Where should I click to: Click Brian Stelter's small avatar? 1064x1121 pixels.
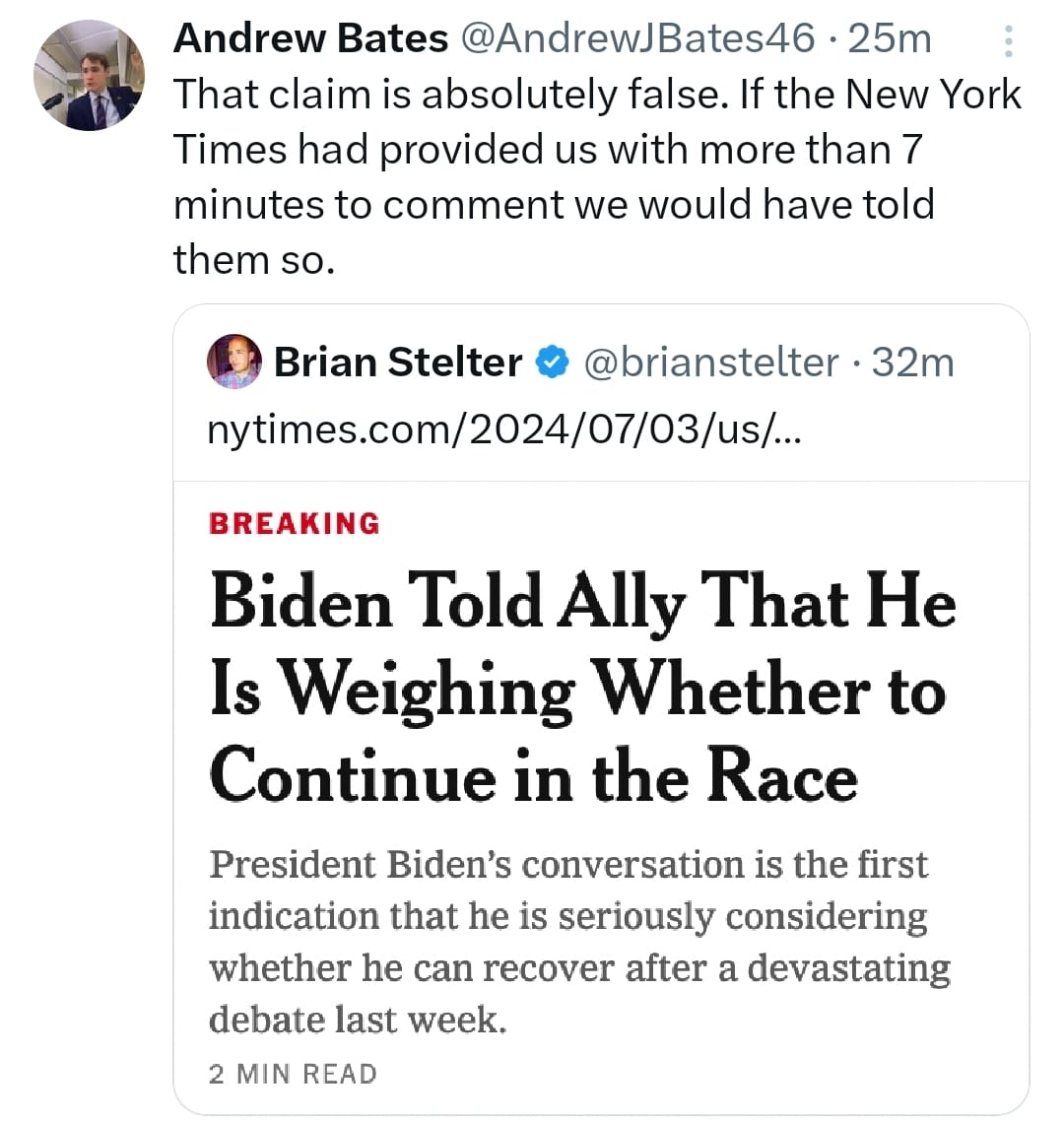pos(234,362)
